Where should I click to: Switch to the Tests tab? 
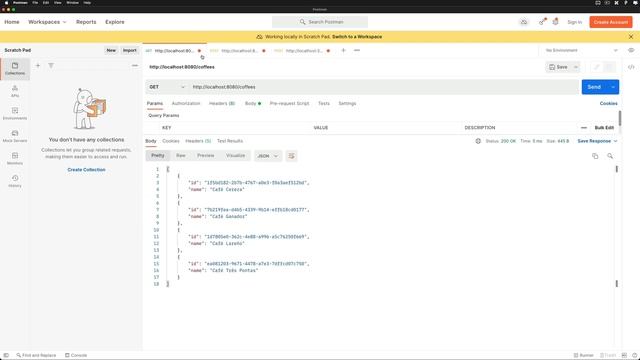324,104
